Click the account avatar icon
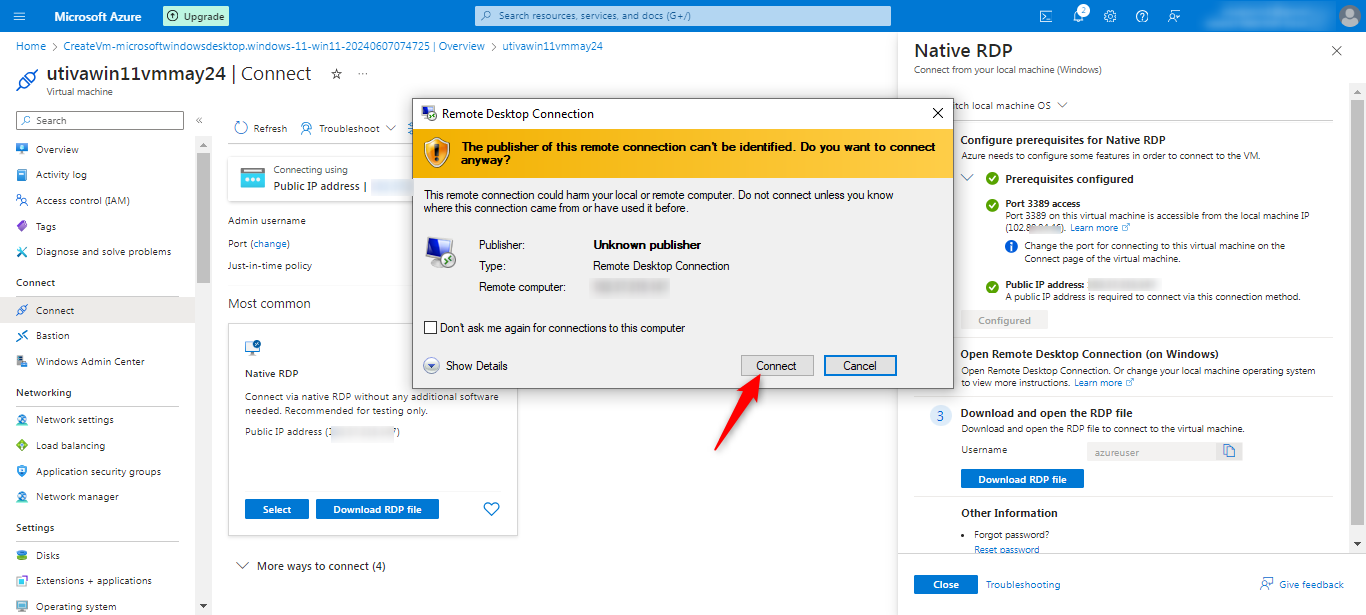This screenshot has height=615, width=1366. 1348,16
